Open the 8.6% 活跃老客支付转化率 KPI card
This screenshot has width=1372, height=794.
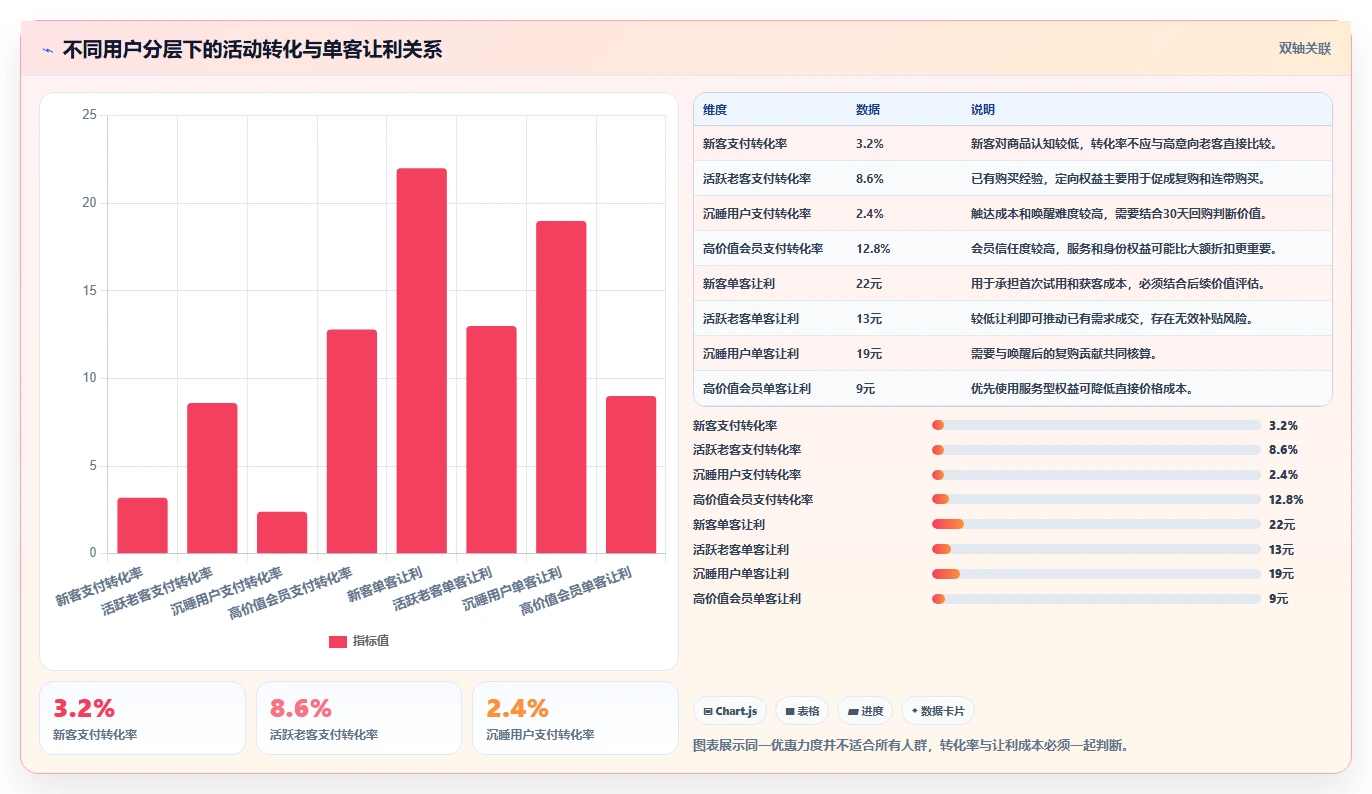(x=359, y=718)
